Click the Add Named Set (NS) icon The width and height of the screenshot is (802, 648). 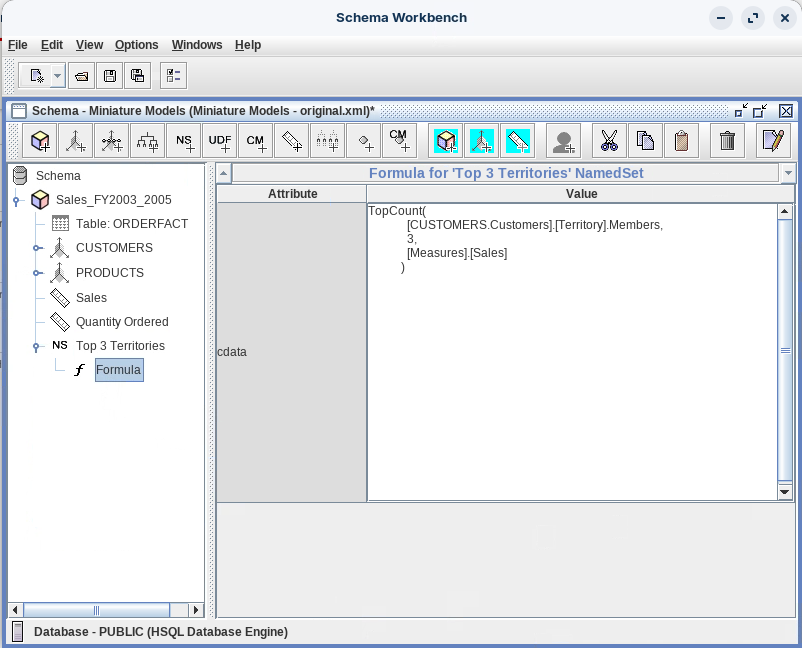tap(184, 141)
